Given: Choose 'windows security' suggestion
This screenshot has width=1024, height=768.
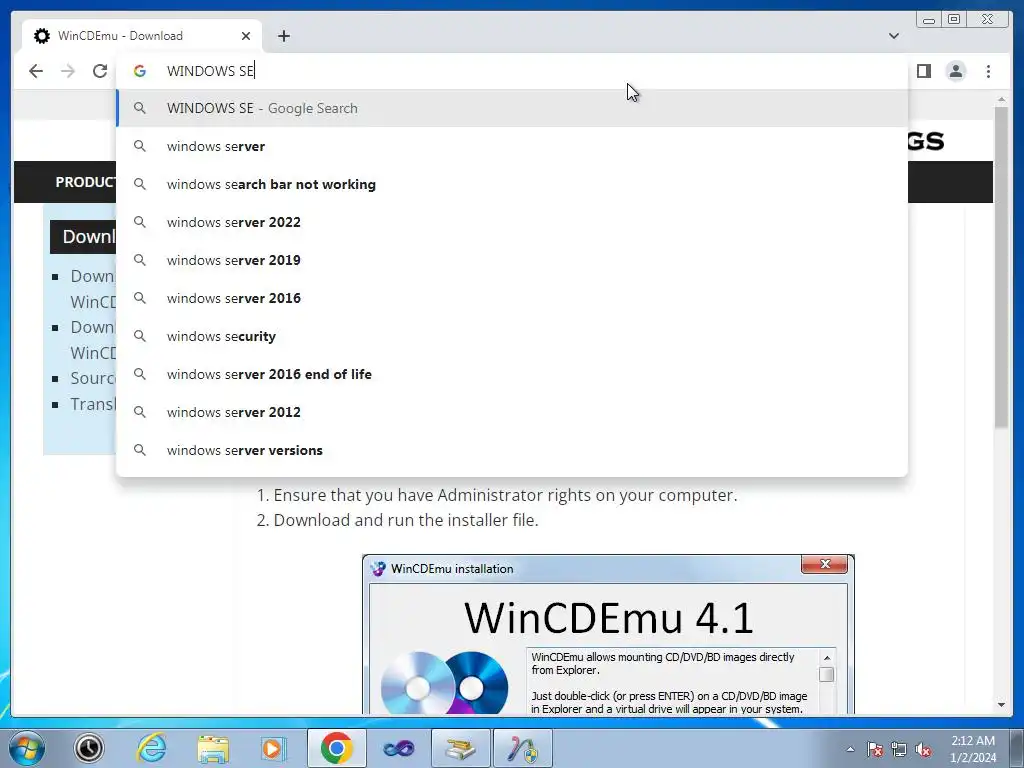Looking at the screenshot, I should tap(512, 336).
